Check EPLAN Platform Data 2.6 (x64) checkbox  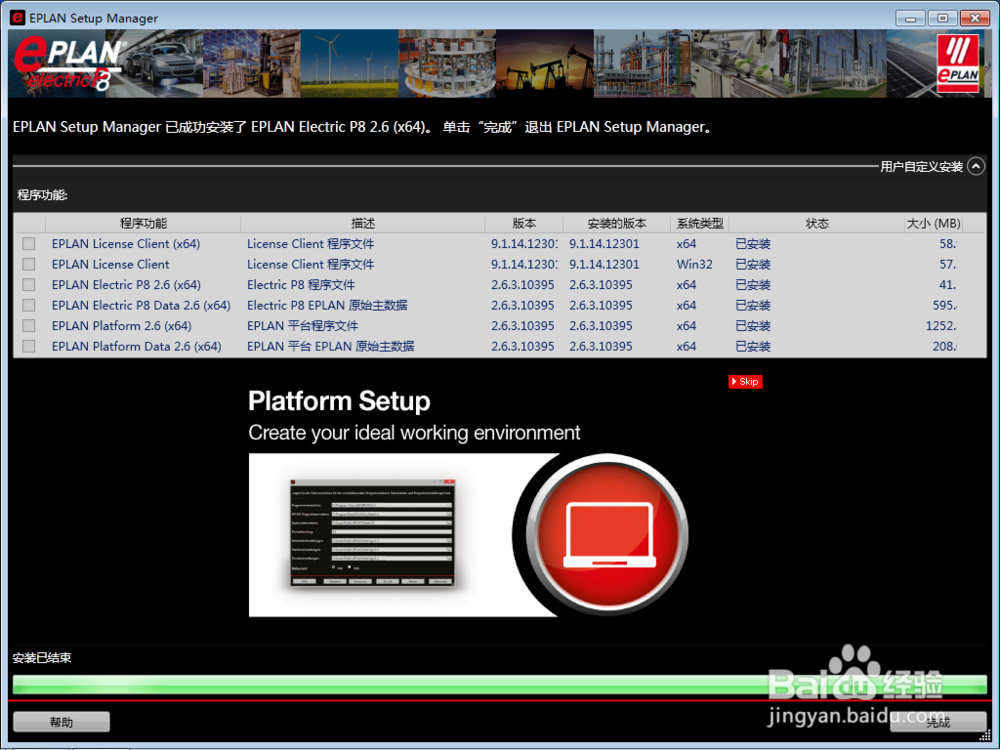point(29,346)
